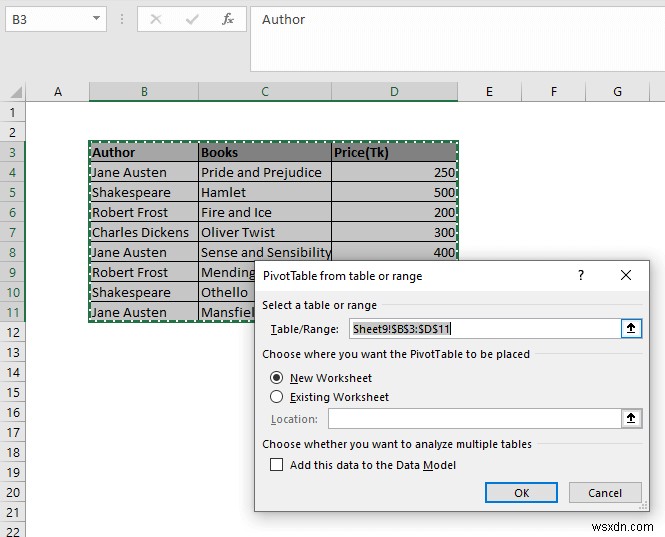Viewport: 665px width, 537px height.
Task: Open the Name Box dropdown arrow
Action: coord(96,19)
